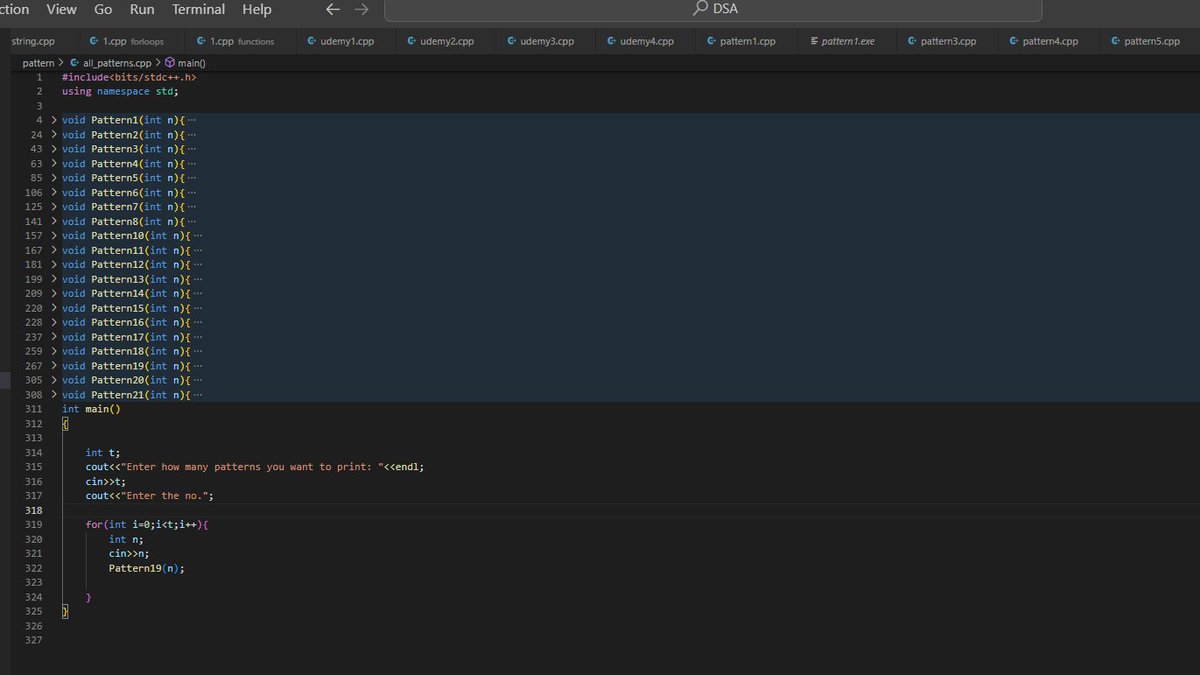This screenshot has width=1200, height=675.
Task: Expand the folded Pattern6 function
Action: point(54,193)
